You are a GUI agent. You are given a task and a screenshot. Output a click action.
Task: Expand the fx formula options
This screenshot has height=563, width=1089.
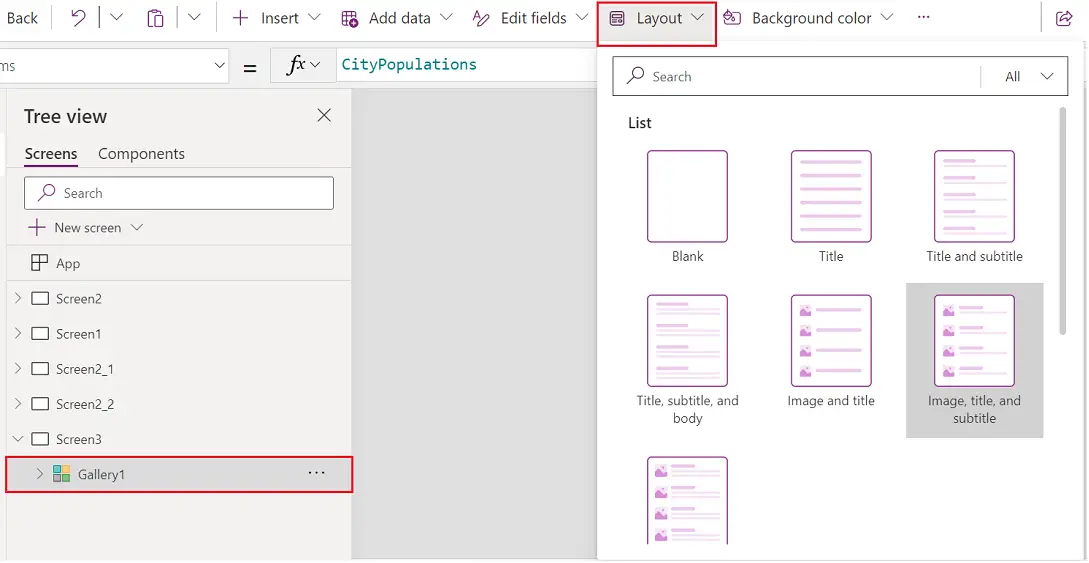point(304,65)
